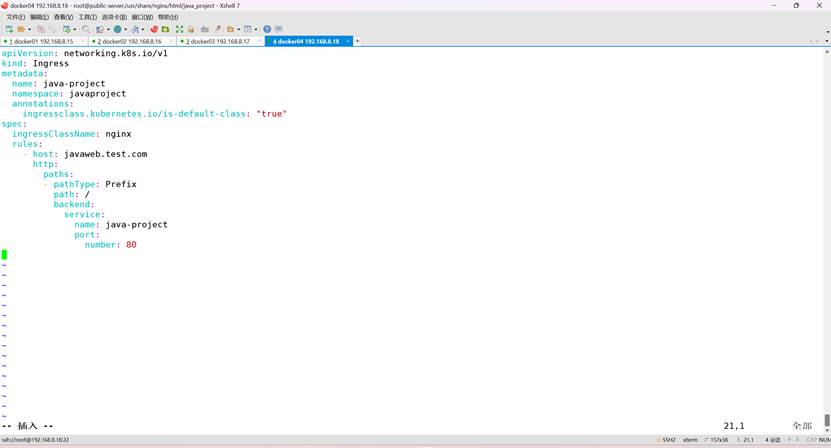
Task: Open the 文件(F) menu
Action: 15,17
